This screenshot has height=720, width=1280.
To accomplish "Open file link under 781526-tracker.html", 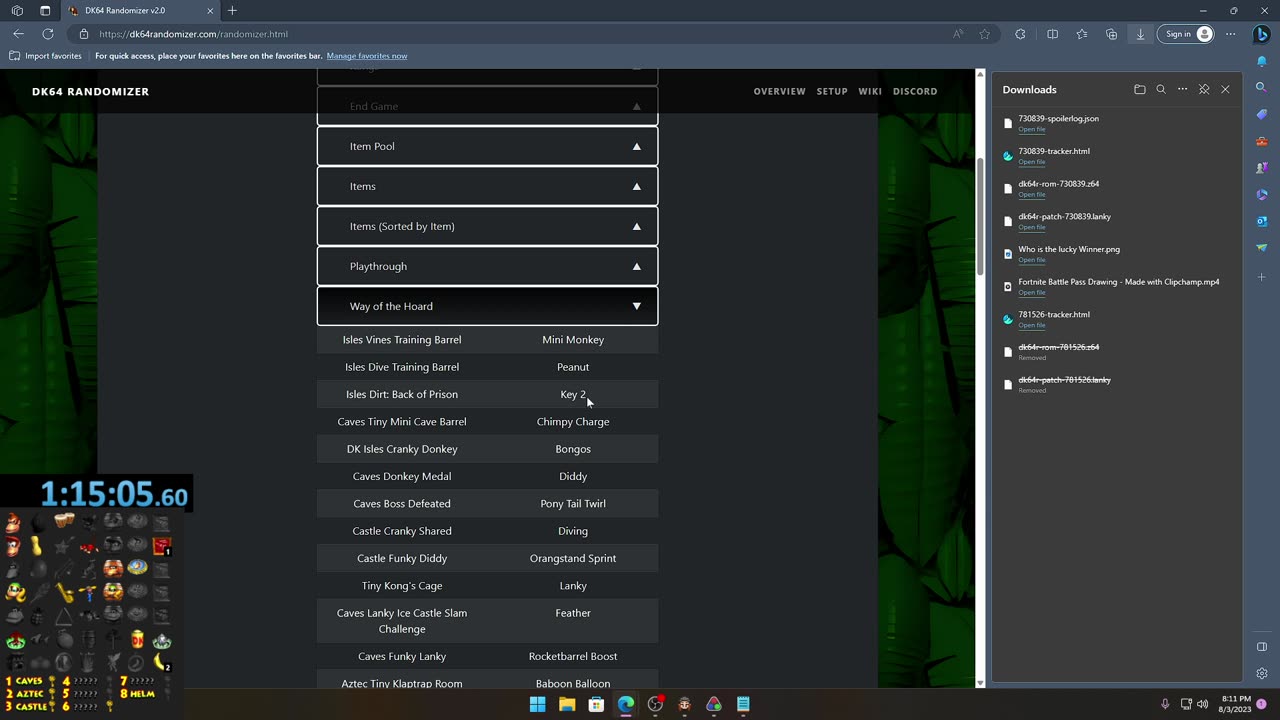I will [x=1032, y=325].
